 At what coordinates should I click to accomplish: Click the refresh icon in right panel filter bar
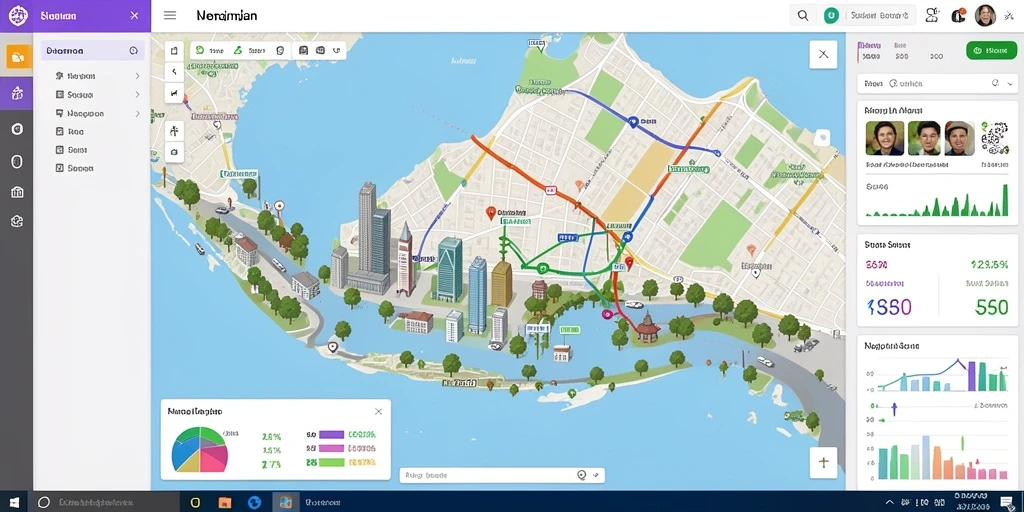pos(995,83)
